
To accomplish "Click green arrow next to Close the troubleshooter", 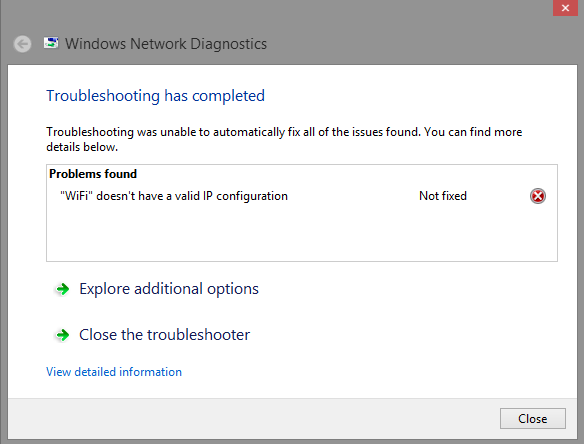I will 62,335.
